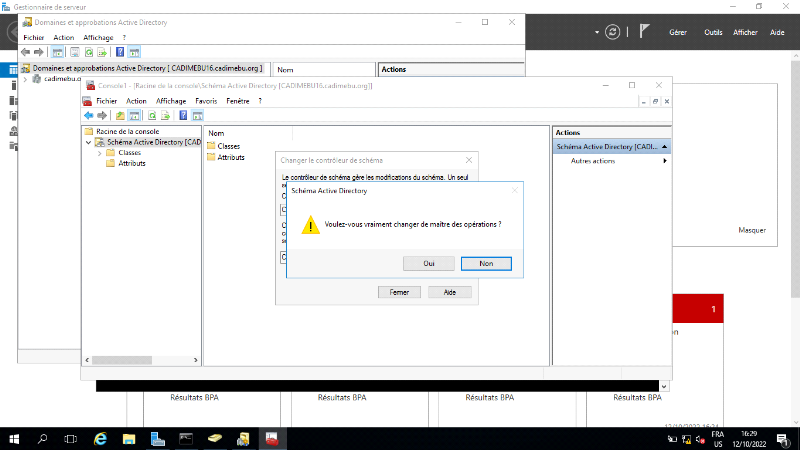Switch to red toolbox MMC taskbar icon
Image resolution: width=800 pixels, height=450 pixels.
pos(271,439)
